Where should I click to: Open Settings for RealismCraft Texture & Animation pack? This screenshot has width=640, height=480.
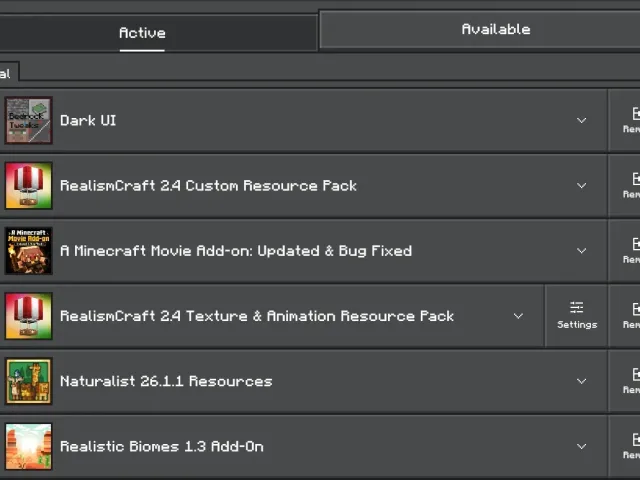[x=577, y=316]
